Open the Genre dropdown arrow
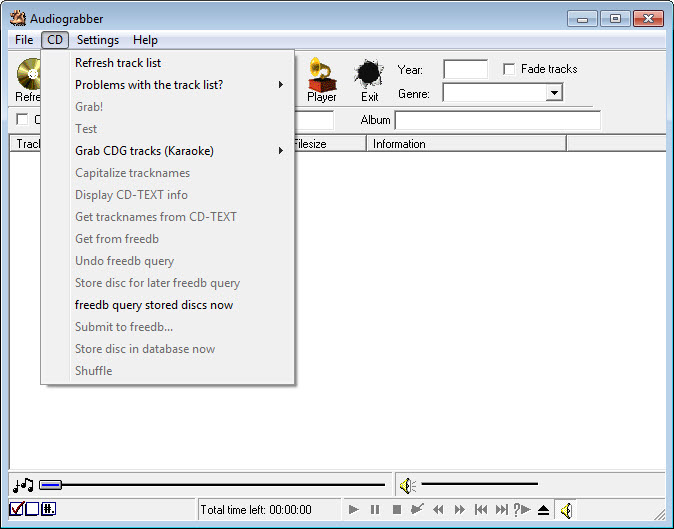Screen dimensions: 674x529 coord(554,93)
